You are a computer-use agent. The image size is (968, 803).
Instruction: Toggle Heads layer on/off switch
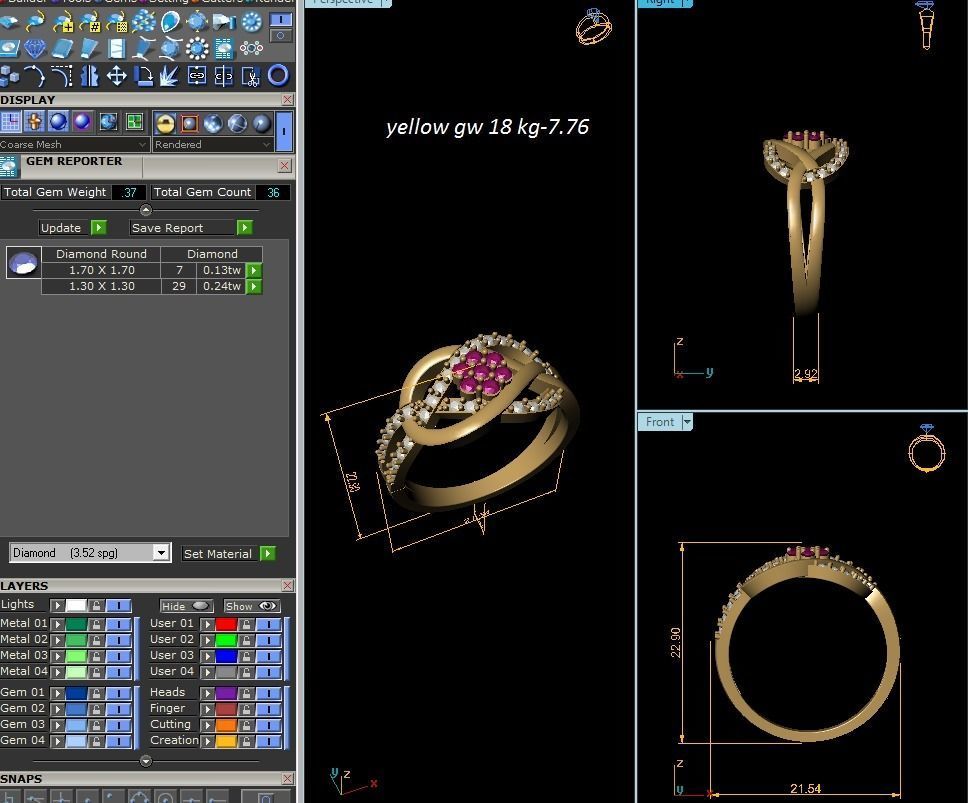269,693
